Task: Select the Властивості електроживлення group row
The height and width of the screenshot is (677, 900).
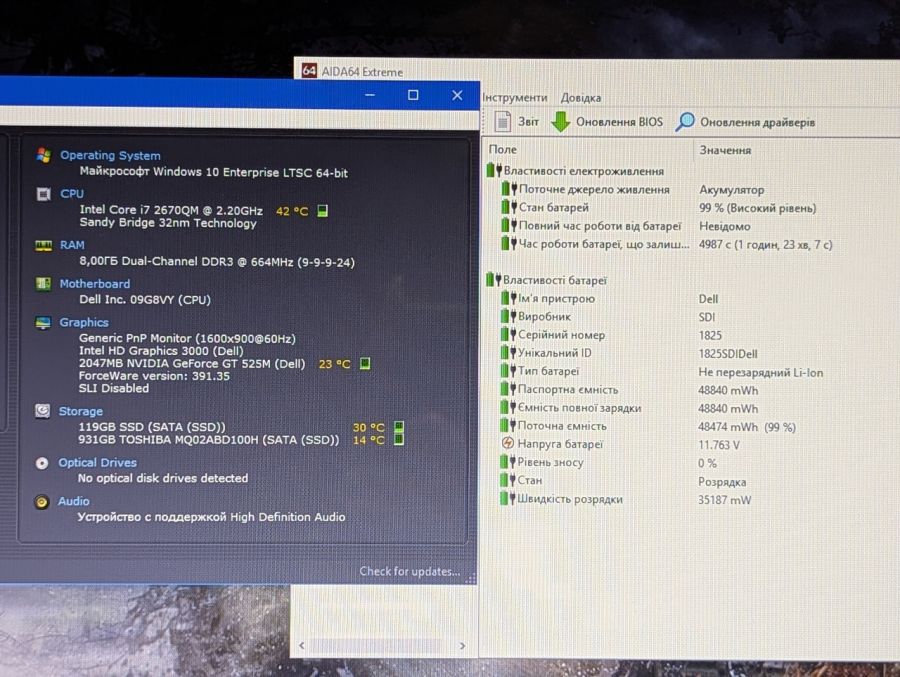Action: tap(575, 171)
